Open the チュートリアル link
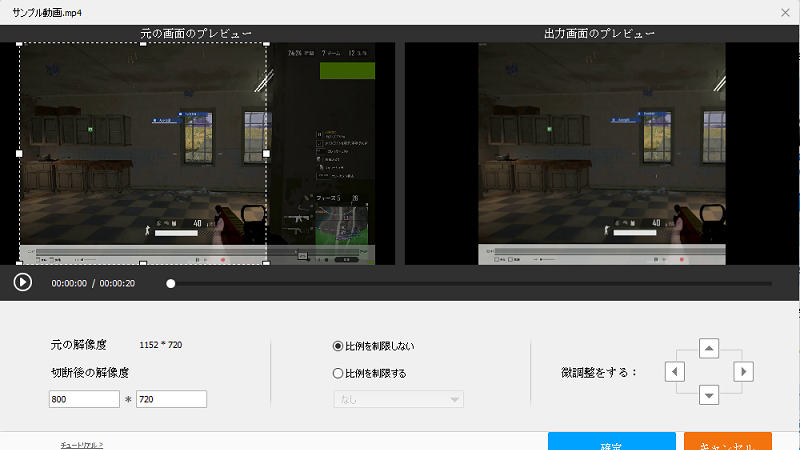The width and height of the screenshot is (800, 450). tap(82, 445)
